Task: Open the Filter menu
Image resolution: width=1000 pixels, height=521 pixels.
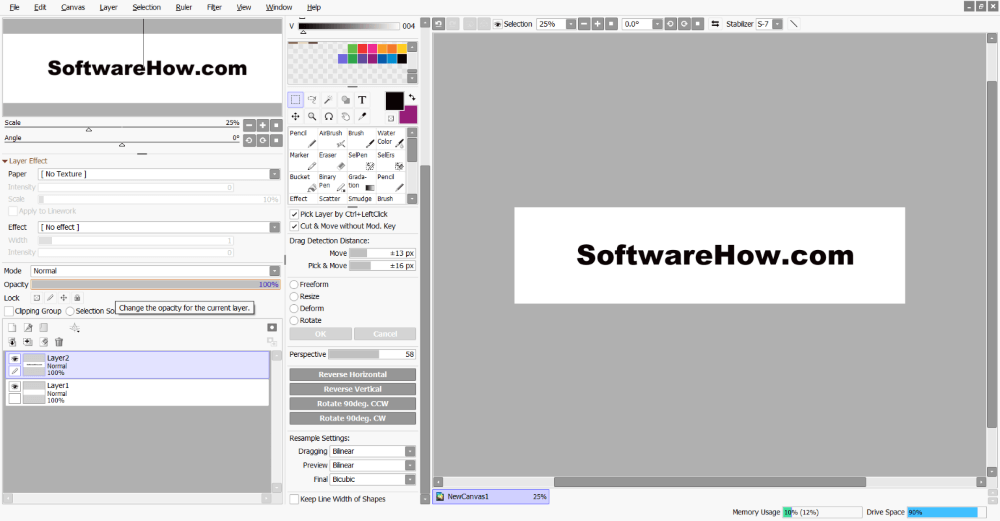Action: [214, 7]
